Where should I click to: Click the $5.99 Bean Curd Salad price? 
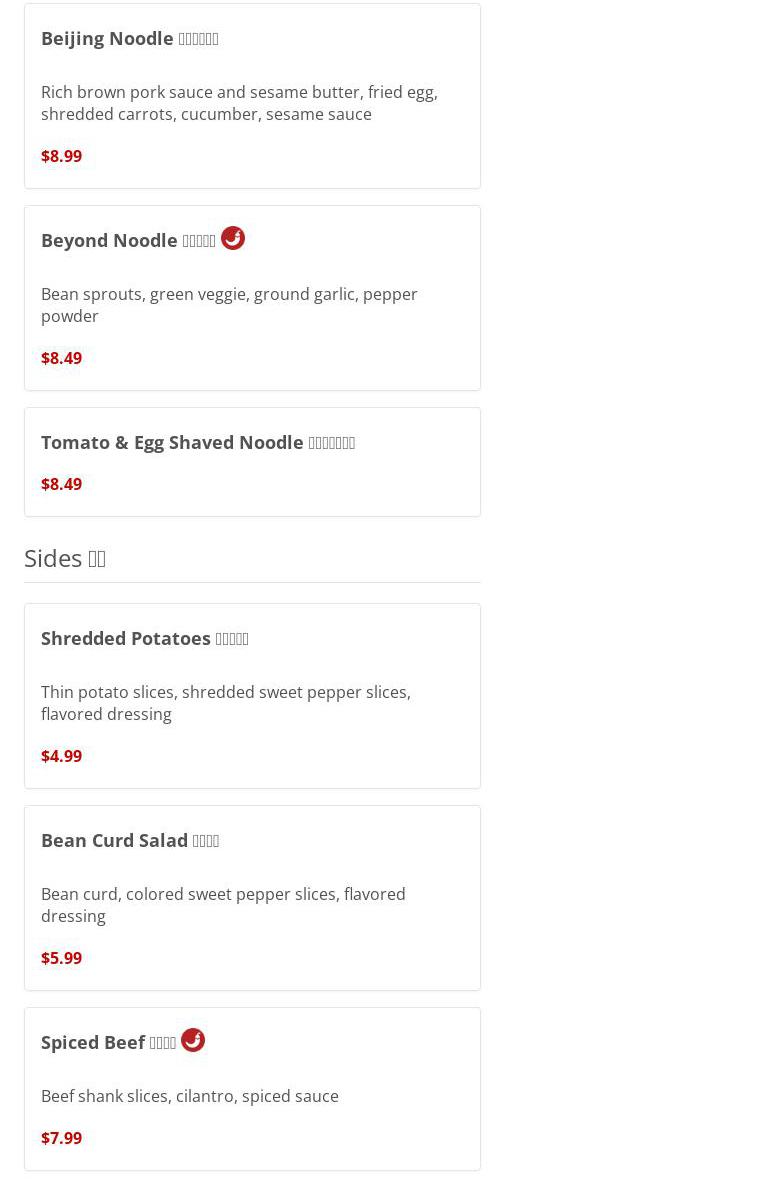[x=61, y=958]
